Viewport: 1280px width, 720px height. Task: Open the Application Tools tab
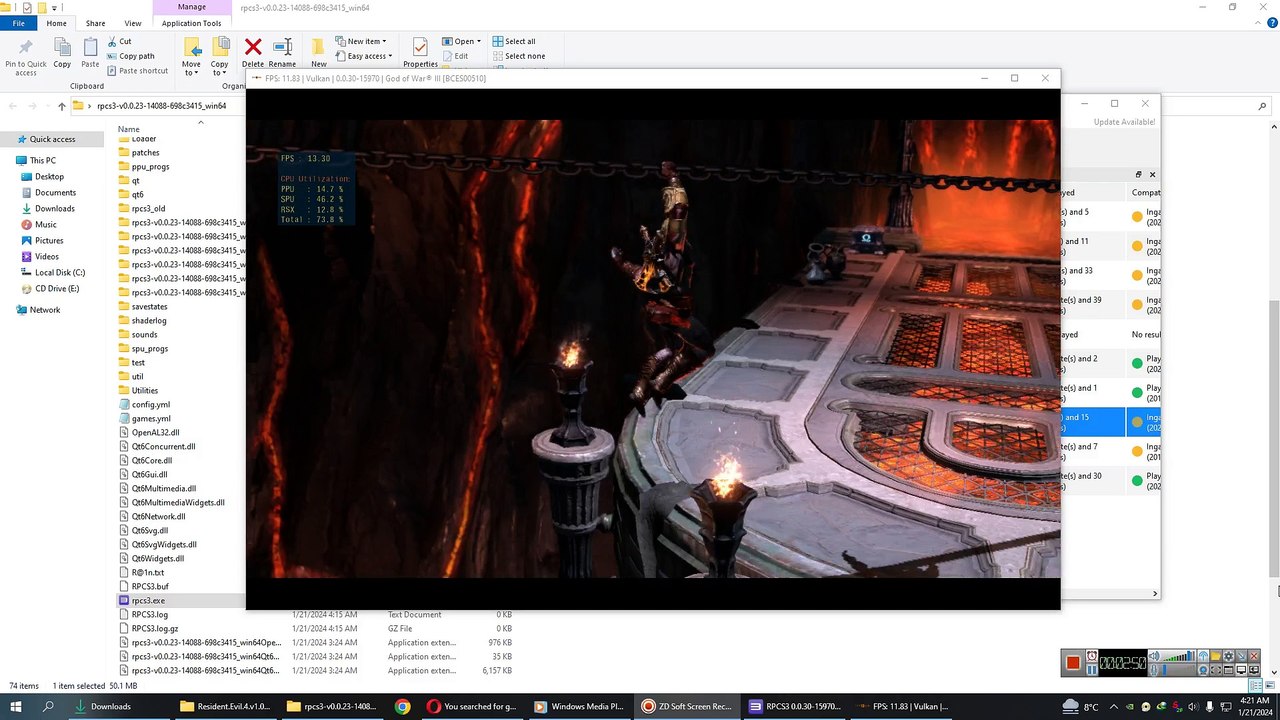coord(191,23)
